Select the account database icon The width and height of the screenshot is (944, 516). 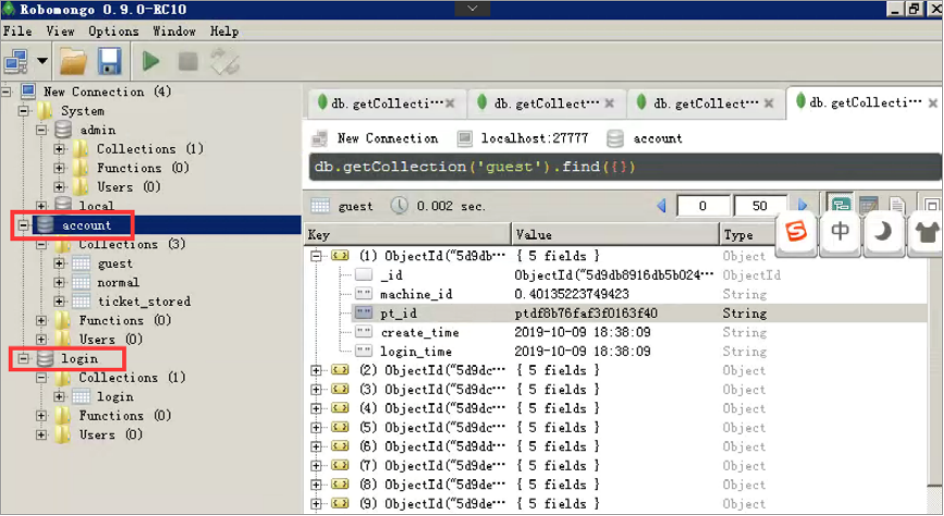click(x=45, y=225)
